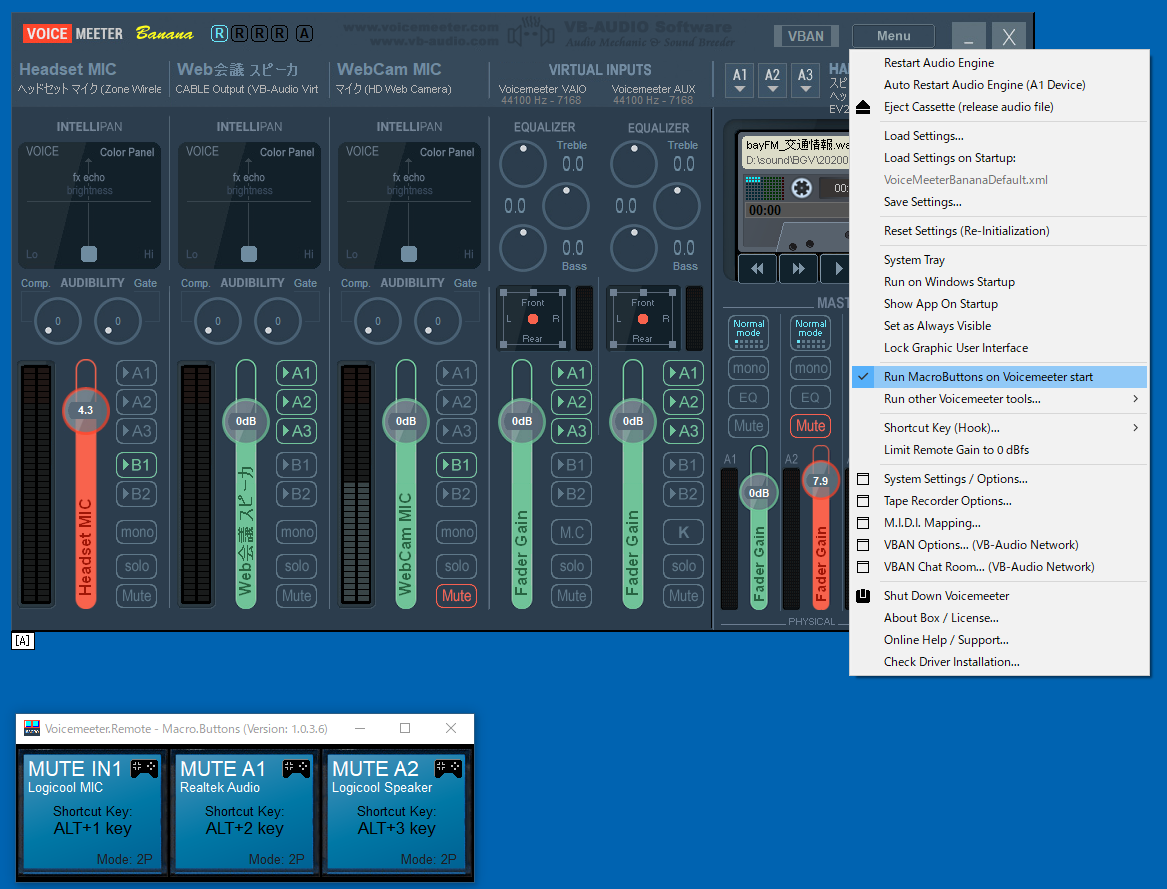1167x889 pixels.
Task: Click the A indicator in the title bar
Action: point(304,34)
